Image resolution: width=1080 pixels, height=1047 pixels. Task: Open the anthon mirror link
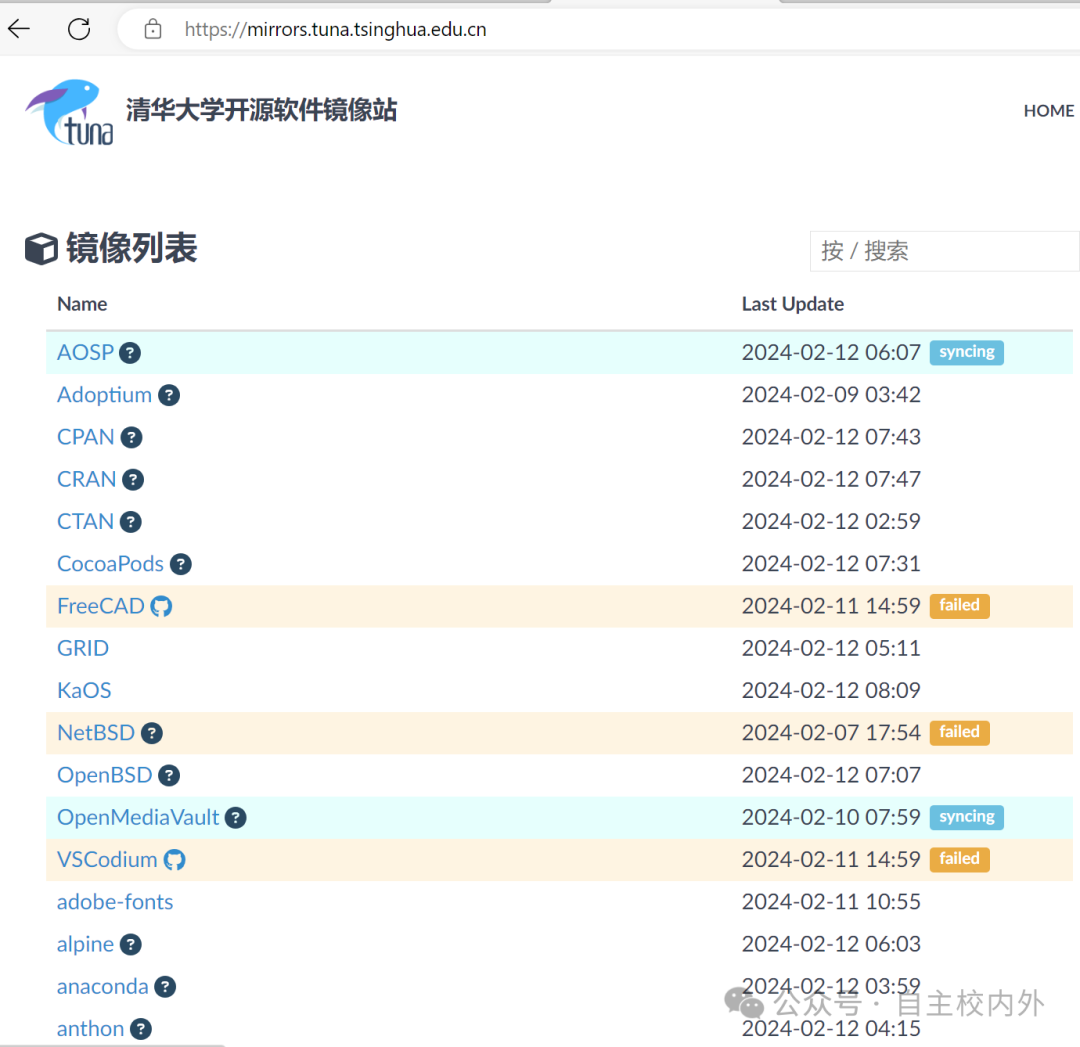(x=90, y=1029)
